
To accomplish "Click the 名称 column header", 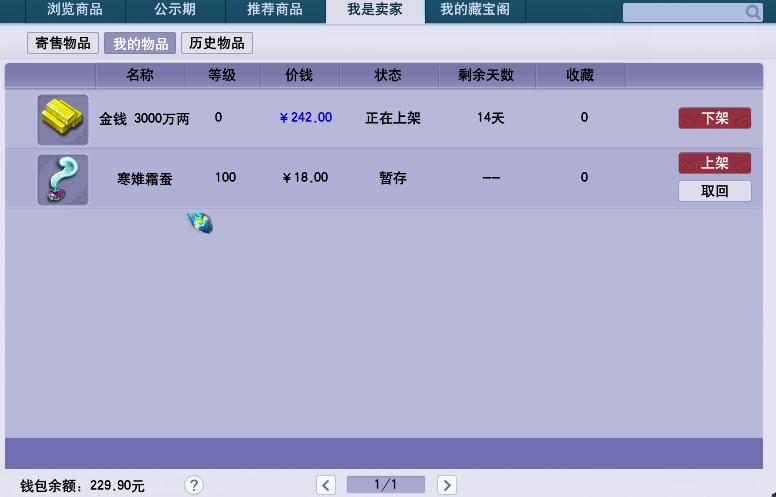I will 140,75.
